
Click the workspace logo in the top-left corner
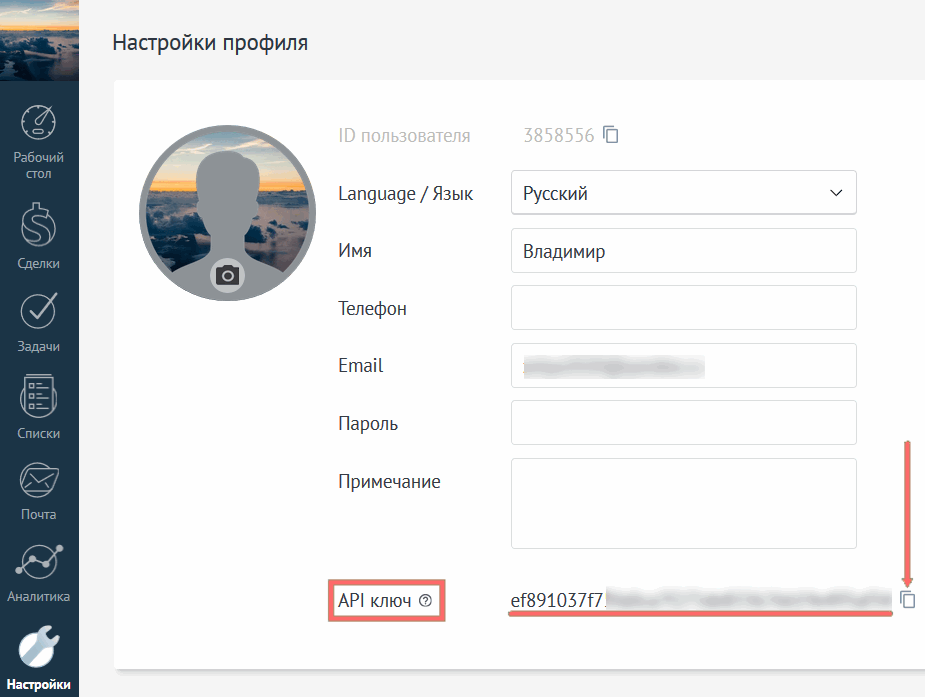tap(39, 40)
